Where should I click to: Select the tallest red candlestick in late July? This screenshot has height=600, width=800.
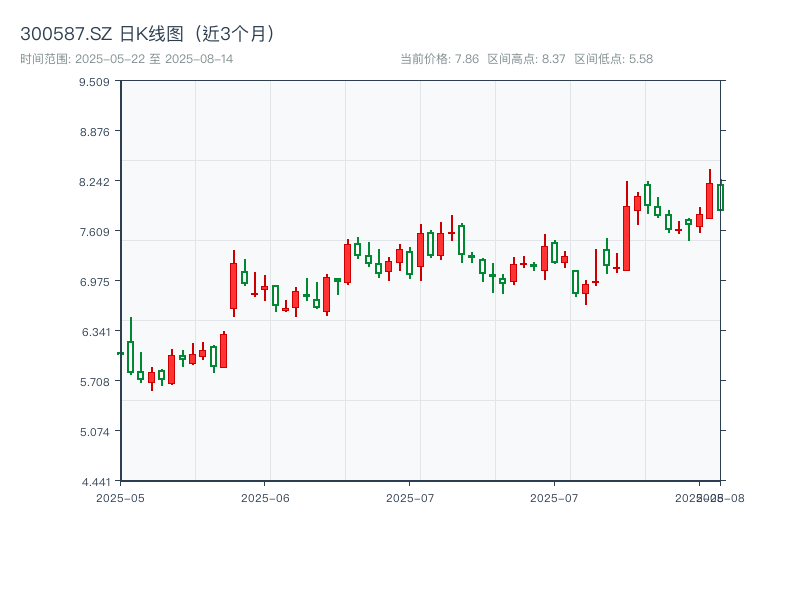(x=626, y=238)
